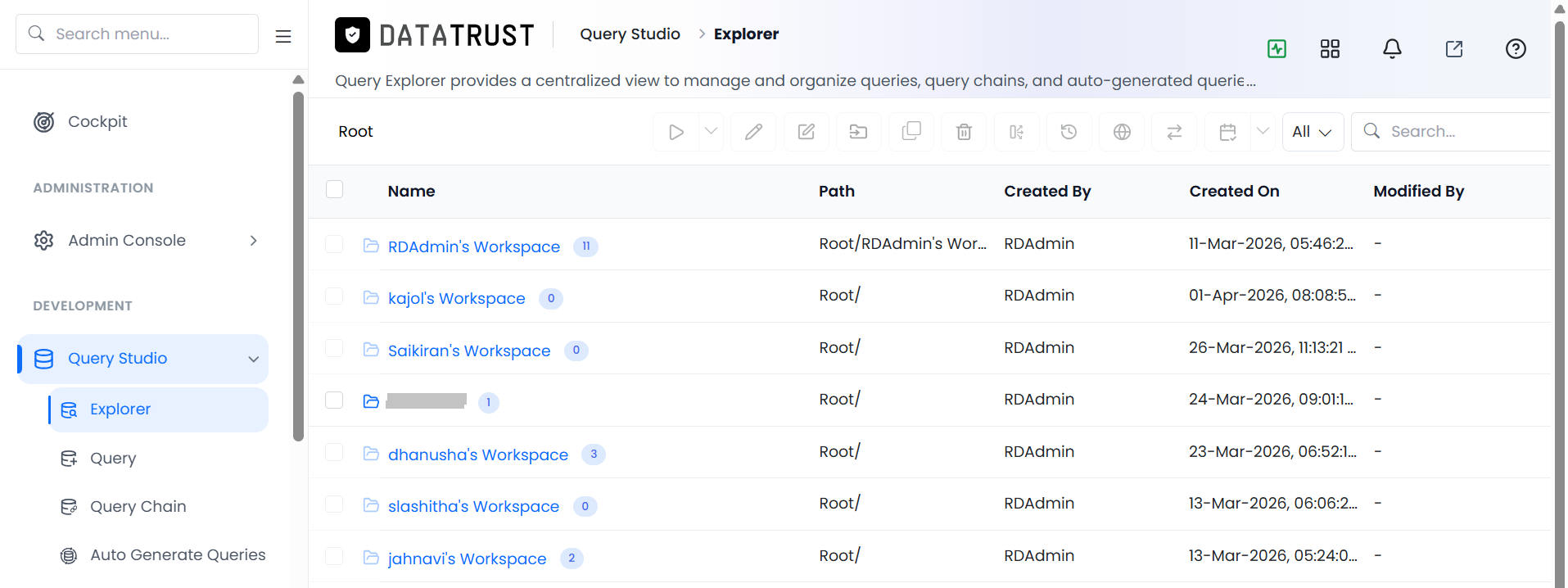Screen dimensions: 1568x588
Task: Click the calendar schedule toolbar icon
Action: tap(1227, 132)
